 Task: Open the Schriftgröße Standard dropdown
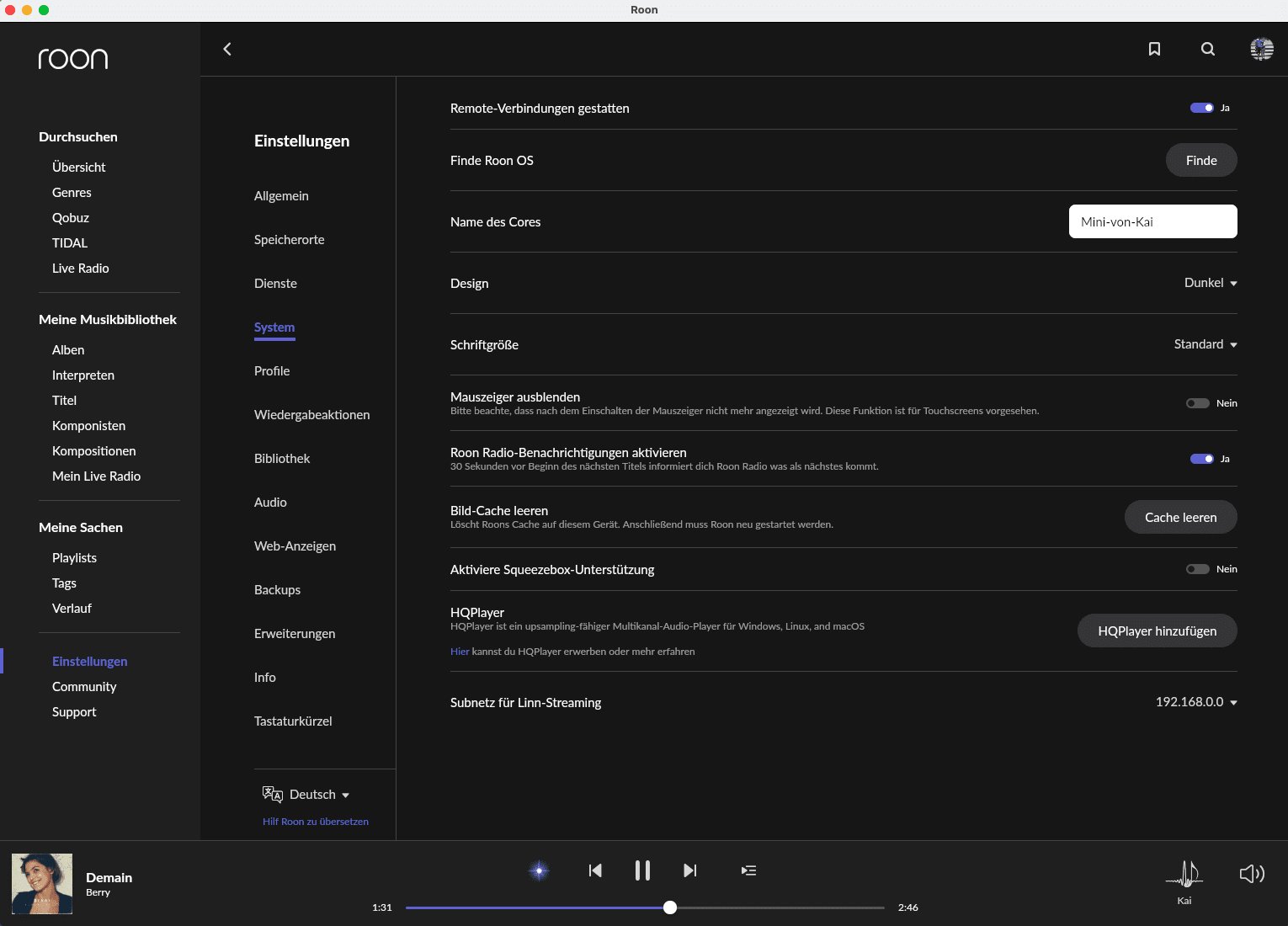(1206, 344)
